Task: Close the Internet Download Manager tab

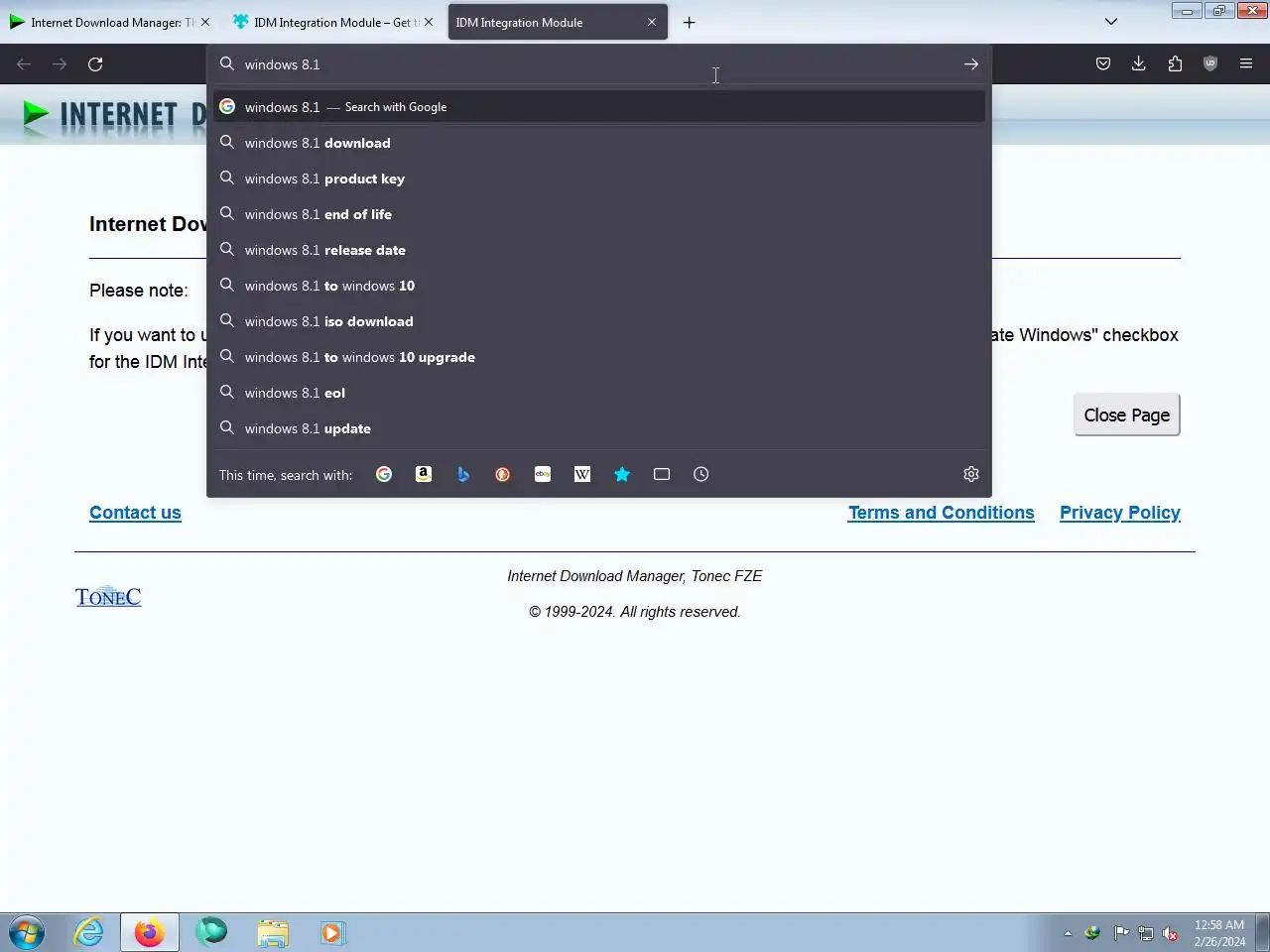Action: point(205,22)
